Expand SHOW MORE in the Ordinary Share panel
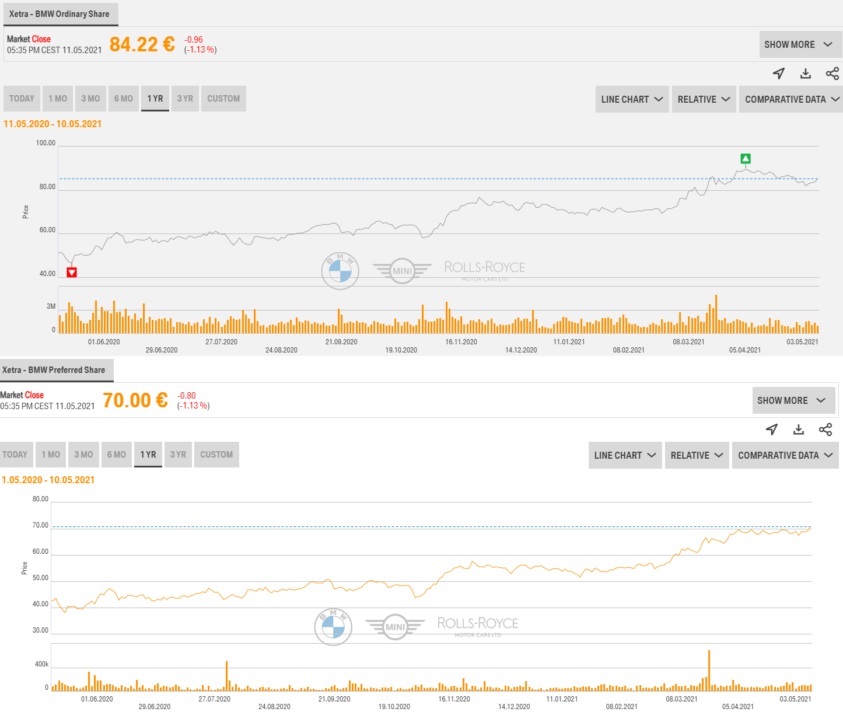The image size is (843, 712). pos(799,45)
